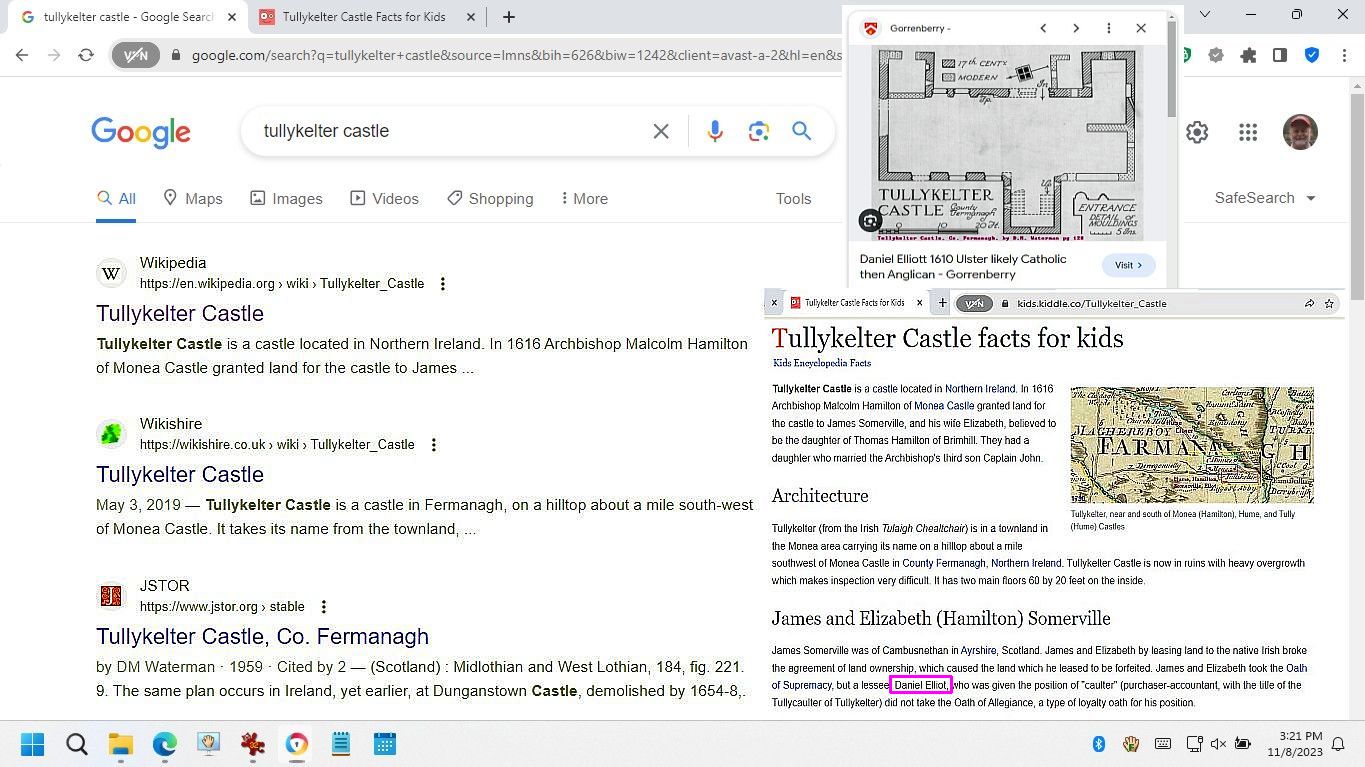Open the Fermanagh map thumbnail in Kiddle article
Image resolution: width=1365 pixels, height=767 pixels.
[x=1192, y=445]
